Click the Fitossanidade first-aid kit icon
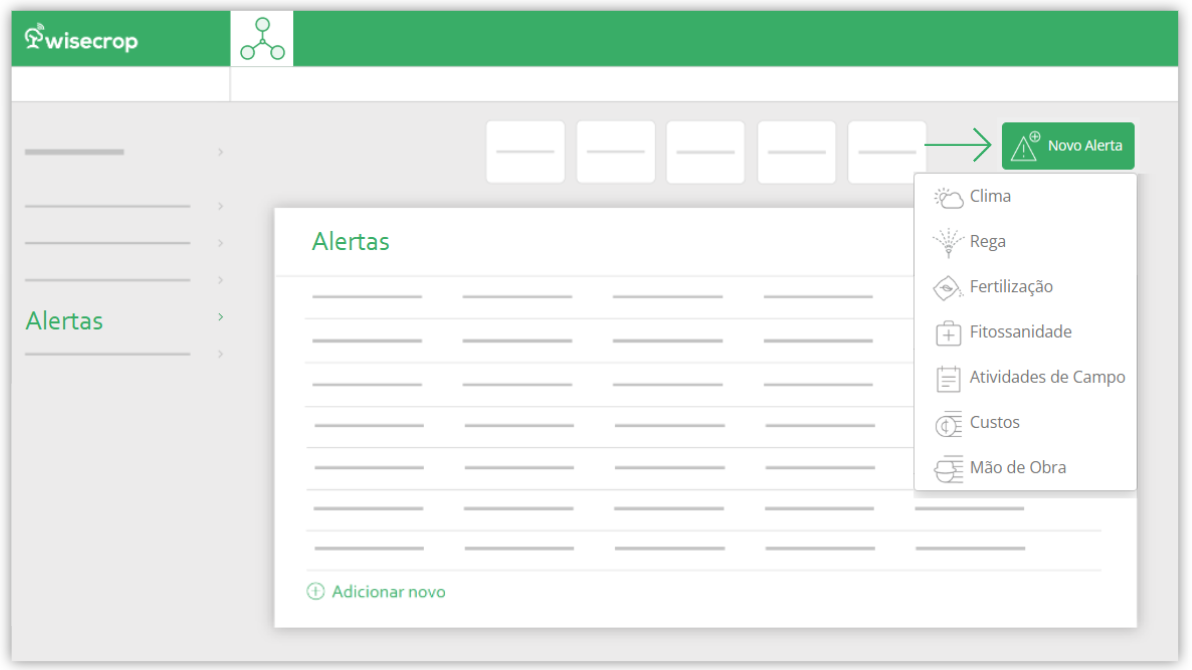Screen dimensions: 1192x670 948,333
